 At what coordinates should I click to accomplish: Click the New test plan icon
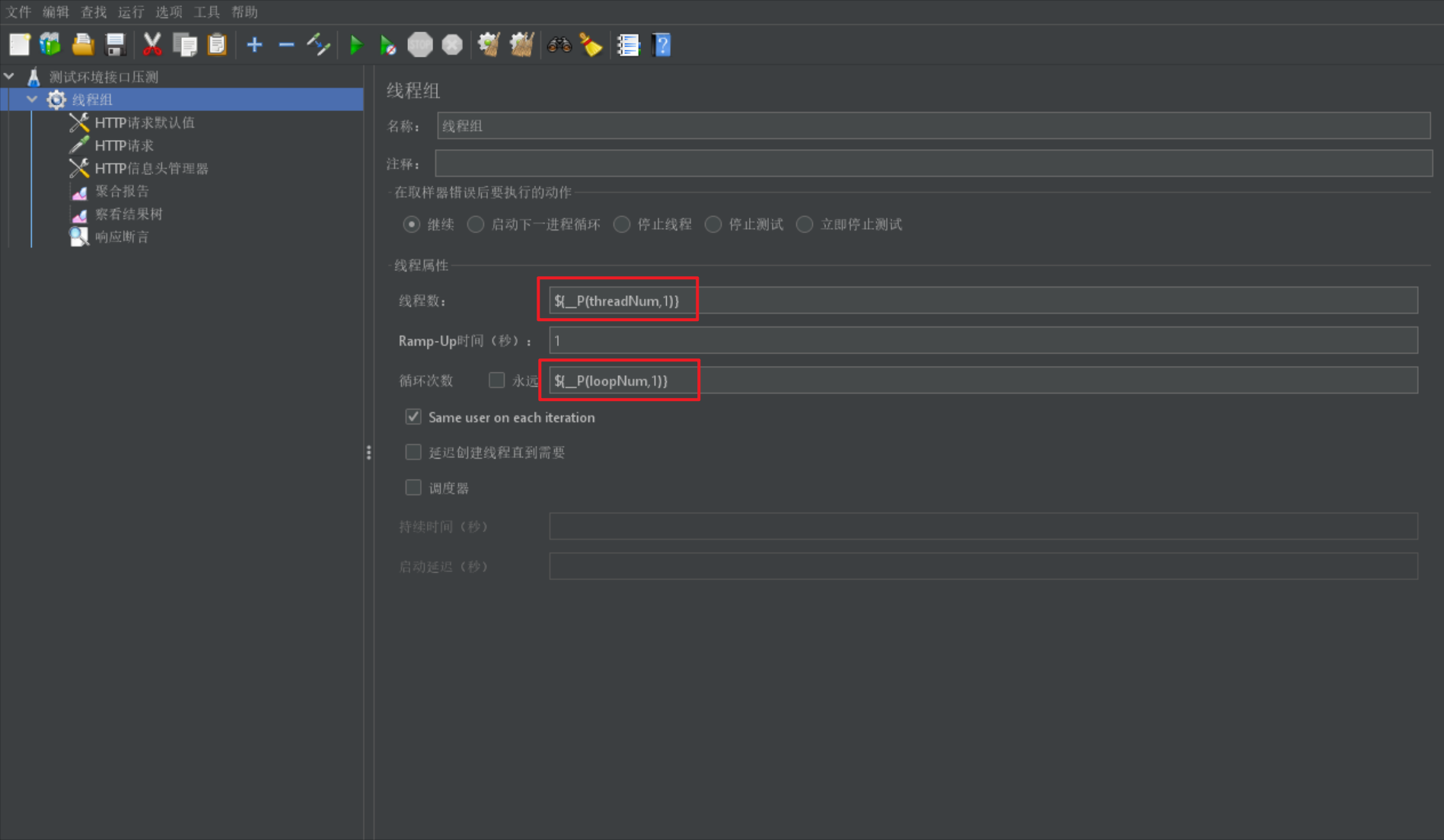point(20,45)
